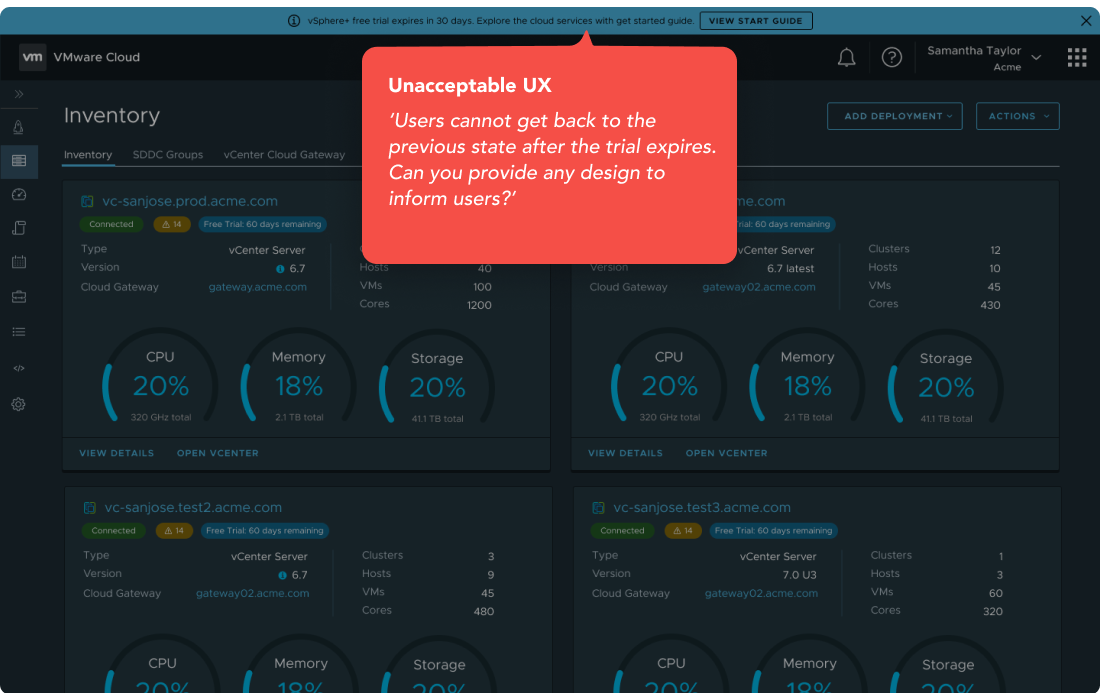Click the warning 14 badge on vc-sanjose.prod card
Image resolution: width=1100 pixels, height=693 pixels.
pyautogui.click(x=172, y=224)
